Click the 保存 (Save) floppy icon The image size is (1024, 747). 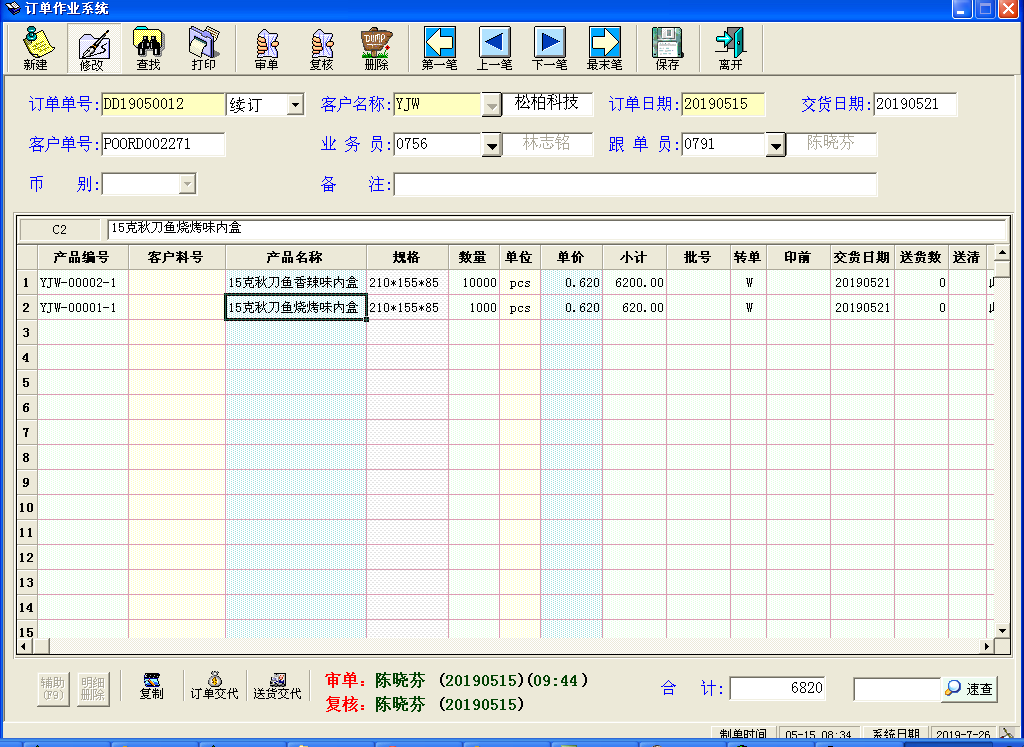[667, 48]
